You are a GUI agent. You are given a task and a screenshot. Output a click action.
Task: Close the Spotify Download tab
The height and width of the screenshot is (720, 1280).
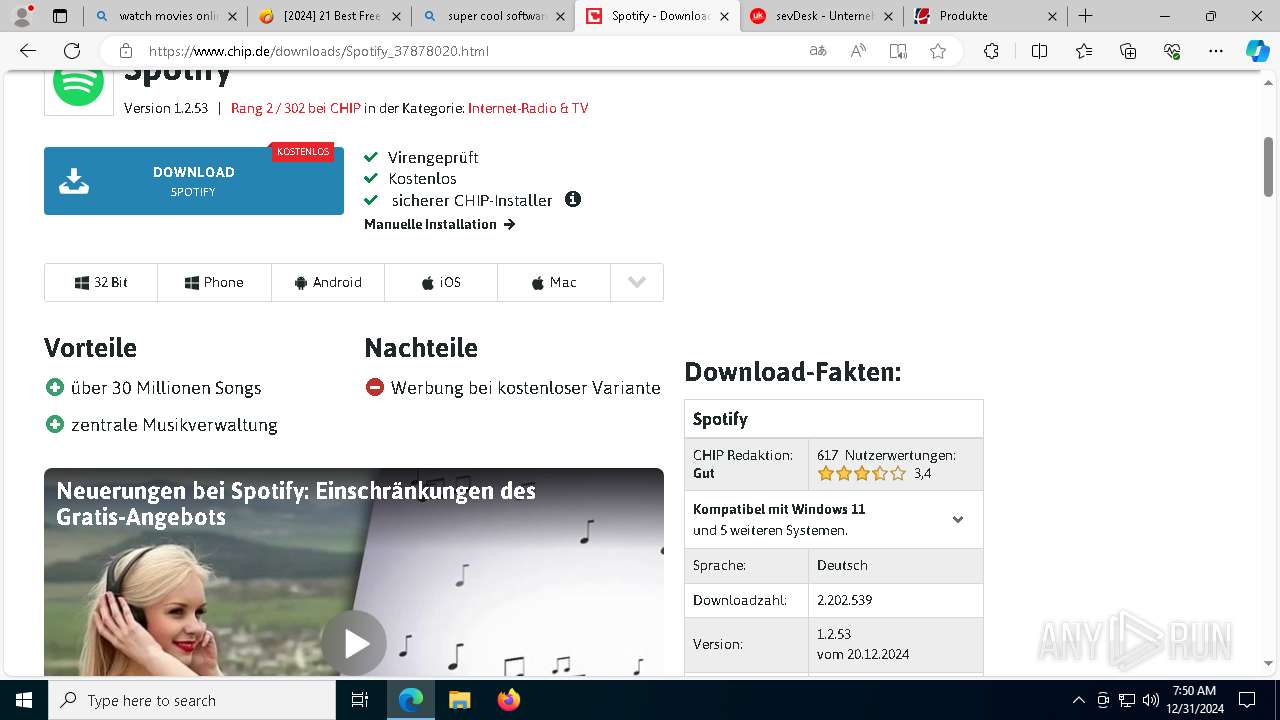[x=724, y=16]
